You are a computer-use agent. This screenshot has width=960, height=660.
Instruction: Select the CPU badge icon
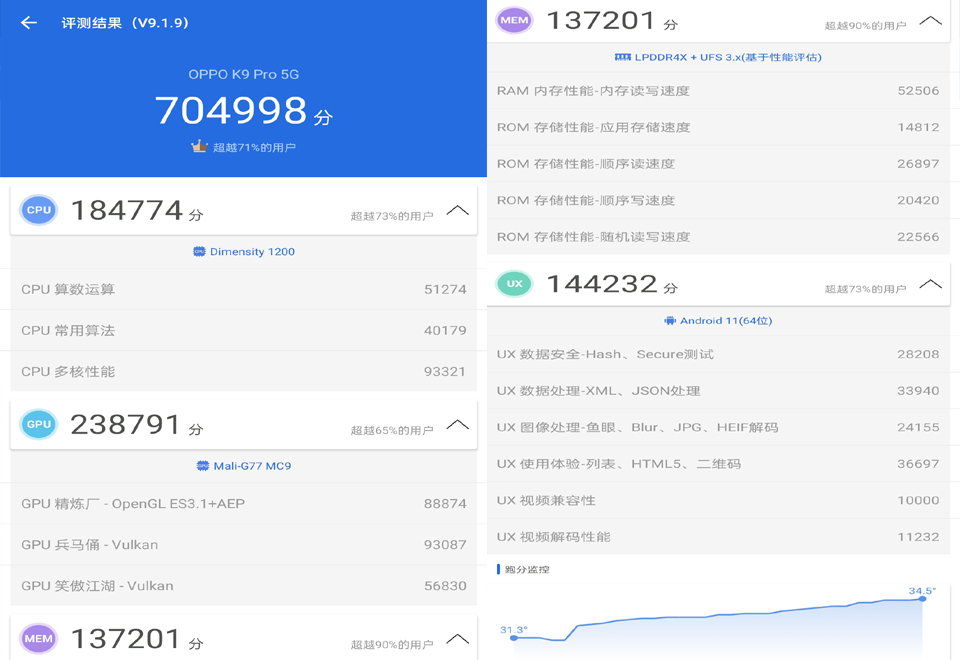(x=38, y=210)
